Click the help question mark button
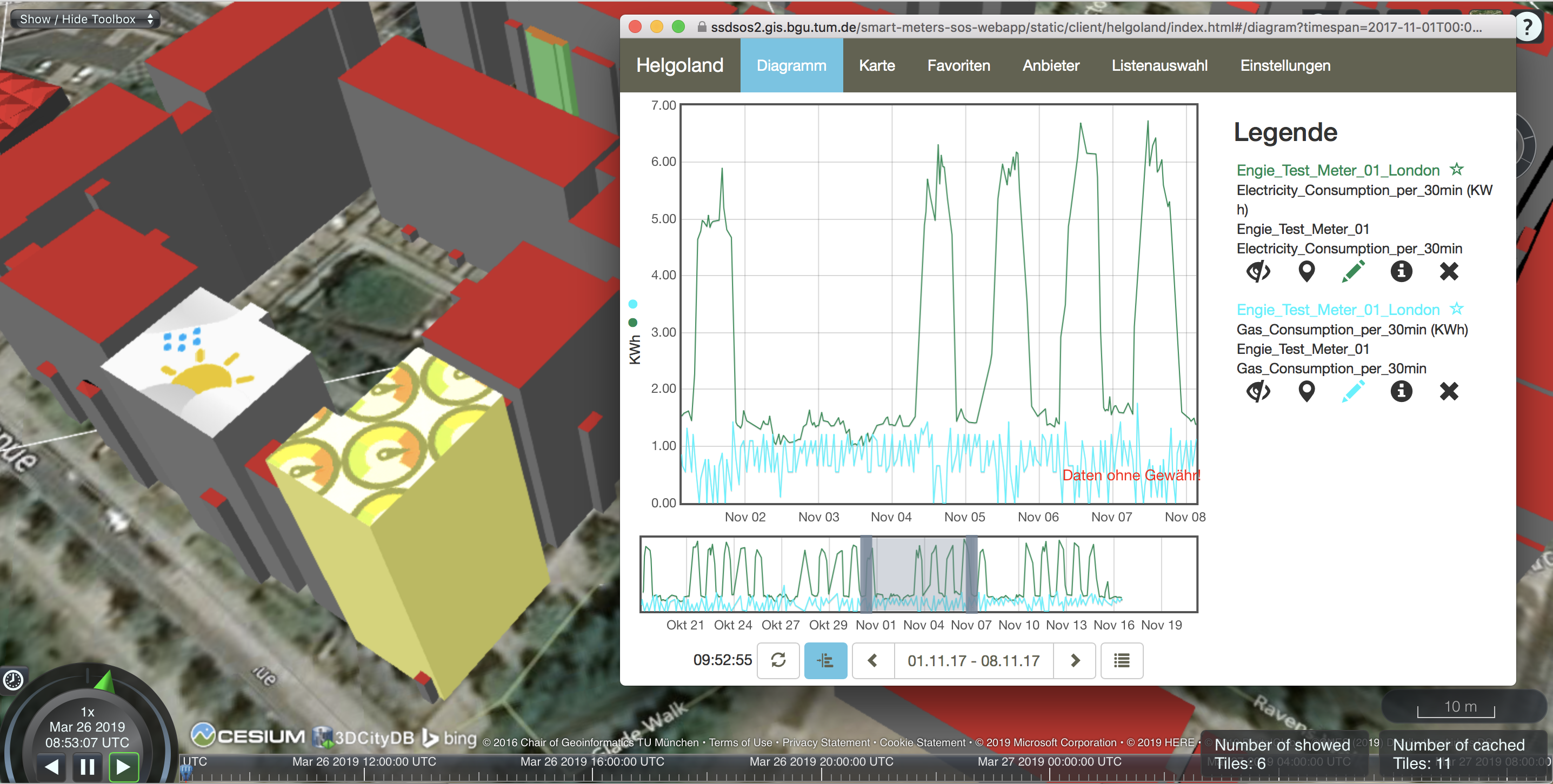Image resolution: width=1553 pixels, height=784 pixels. click(1527, 28)
